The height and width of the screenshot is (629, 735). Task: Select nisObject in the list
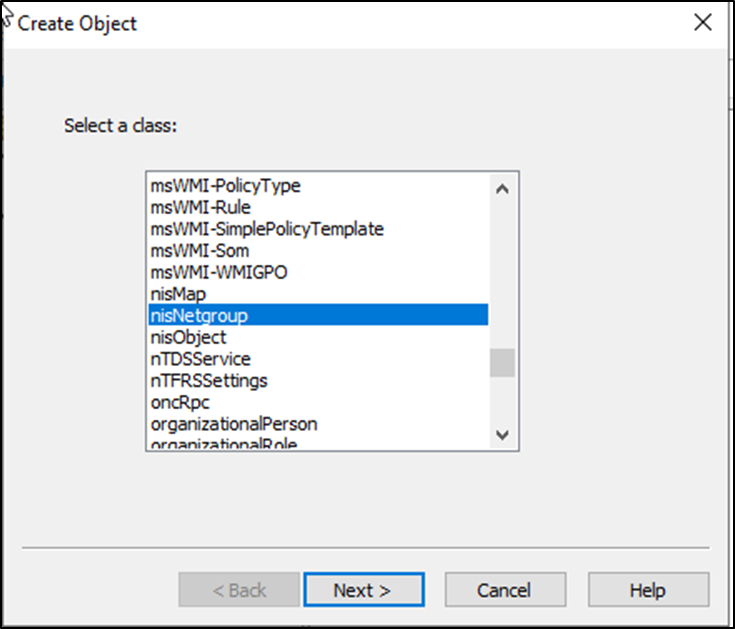click(188, 338)
